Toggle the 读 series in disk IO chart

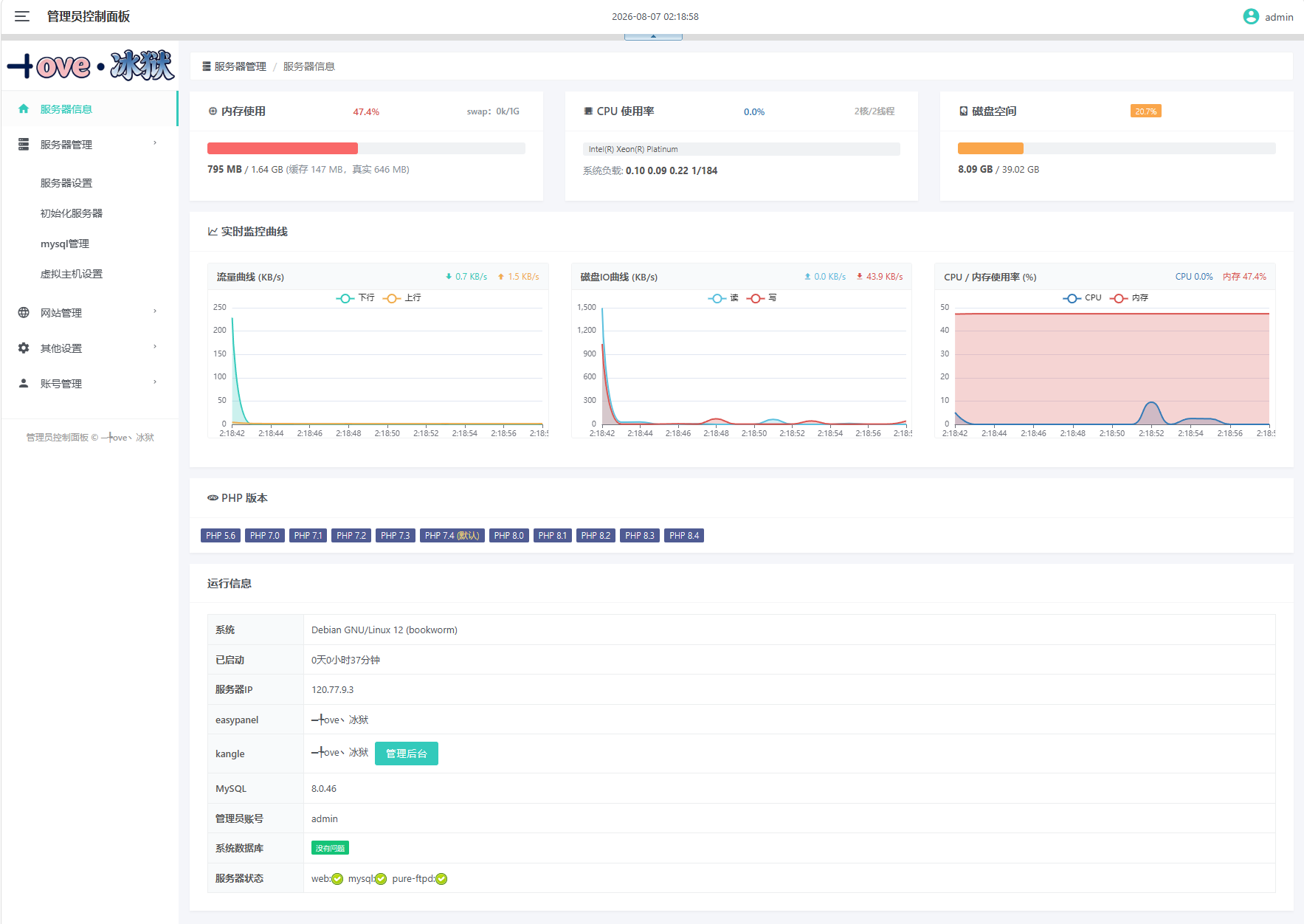click(x=723, y=298)
